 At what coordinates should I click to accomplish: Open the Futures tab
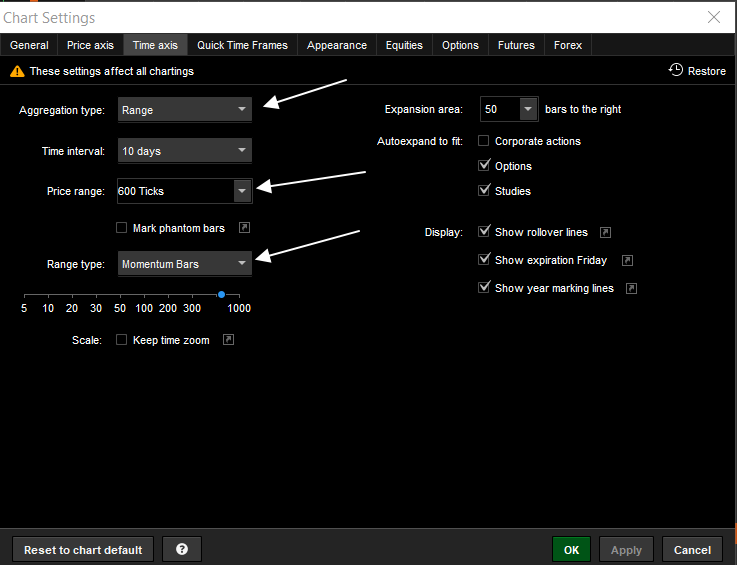pos(516,45)
